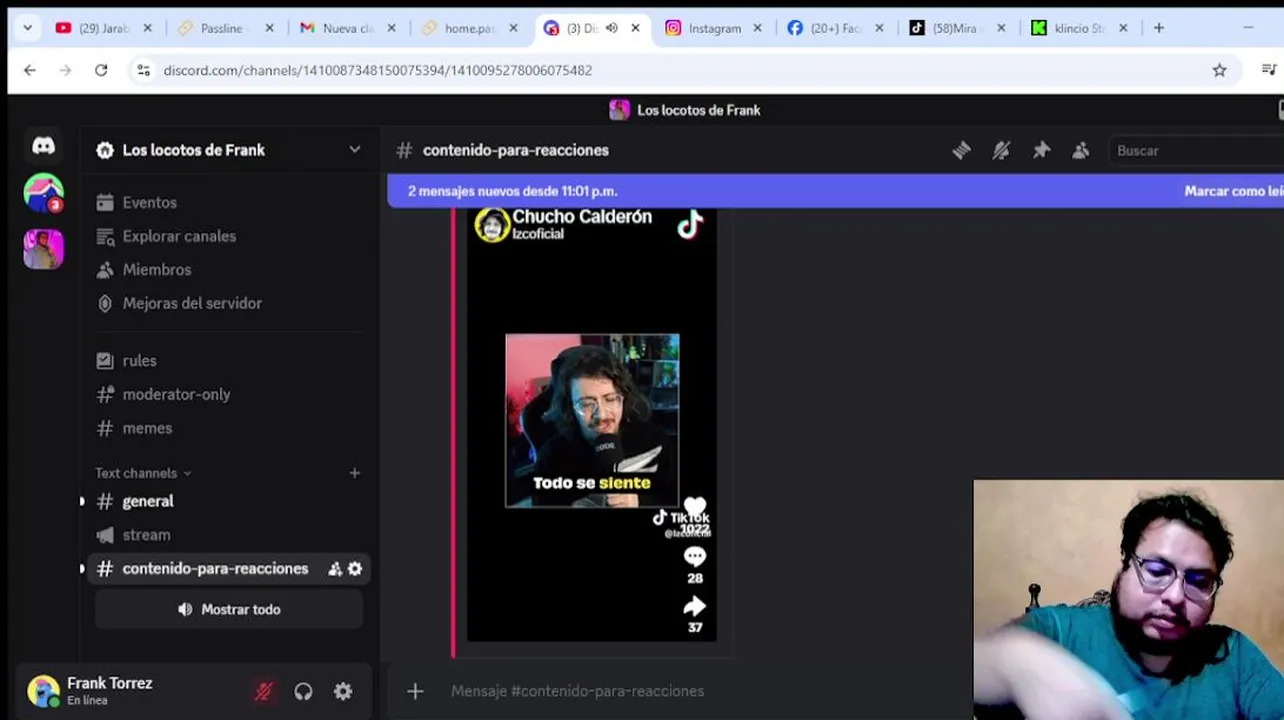The height and width of the screenshot is (720, 1284).
Task: Open the tab search dropdown arrow
Action: (x=27, y=28)
